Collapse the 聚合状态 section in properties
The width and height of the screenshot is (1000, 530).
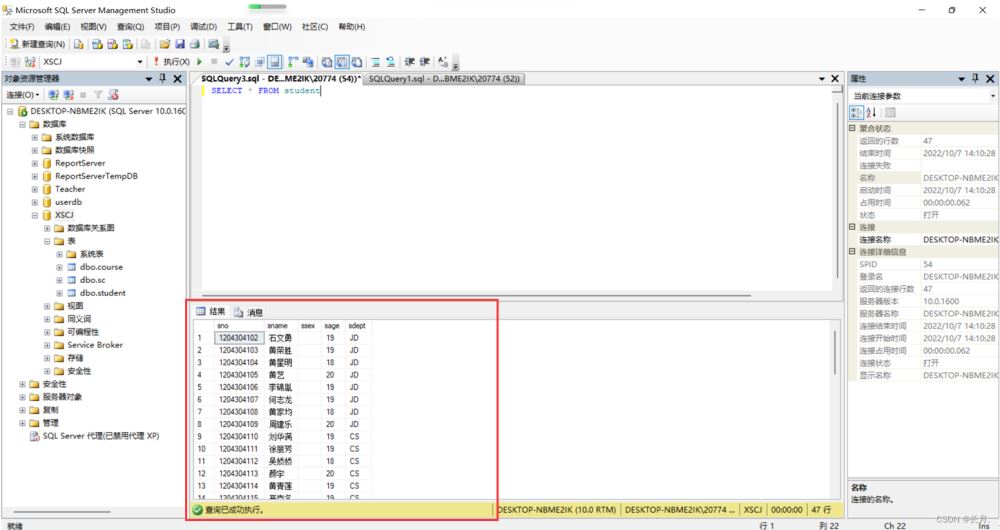coord(852,128)
